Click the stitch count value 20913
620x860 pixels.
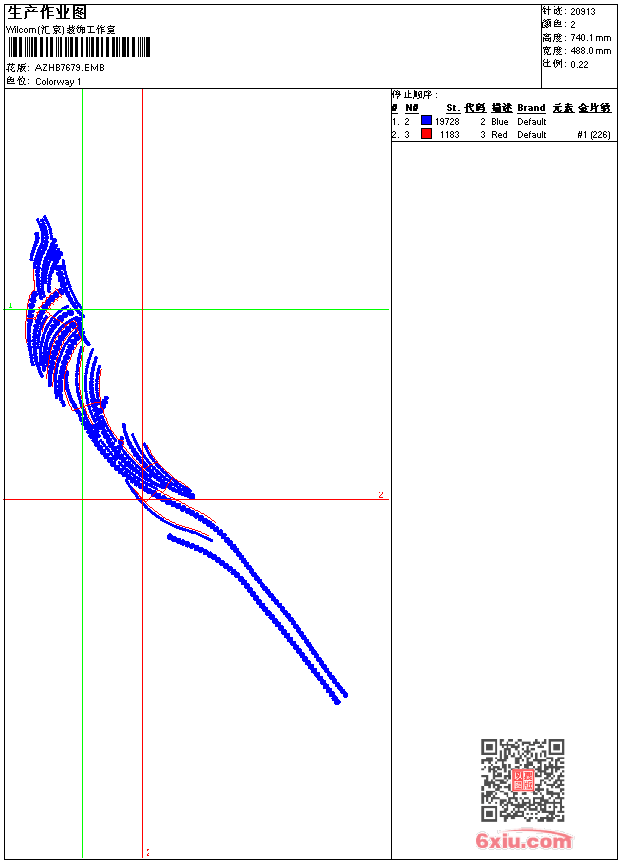[x=585, y=11]
